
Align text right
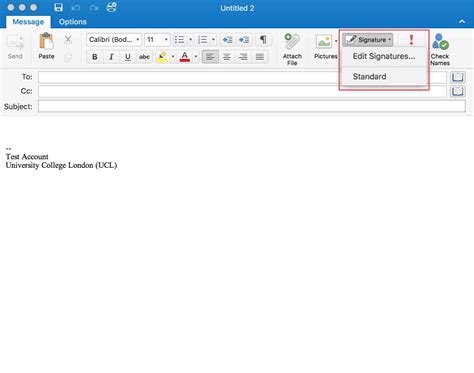pos(243,57)
